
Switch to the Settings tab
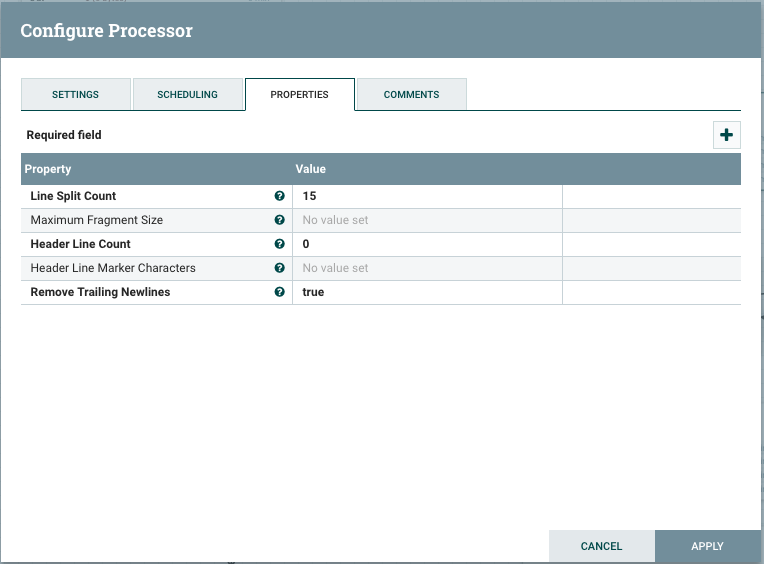(75, 94)
